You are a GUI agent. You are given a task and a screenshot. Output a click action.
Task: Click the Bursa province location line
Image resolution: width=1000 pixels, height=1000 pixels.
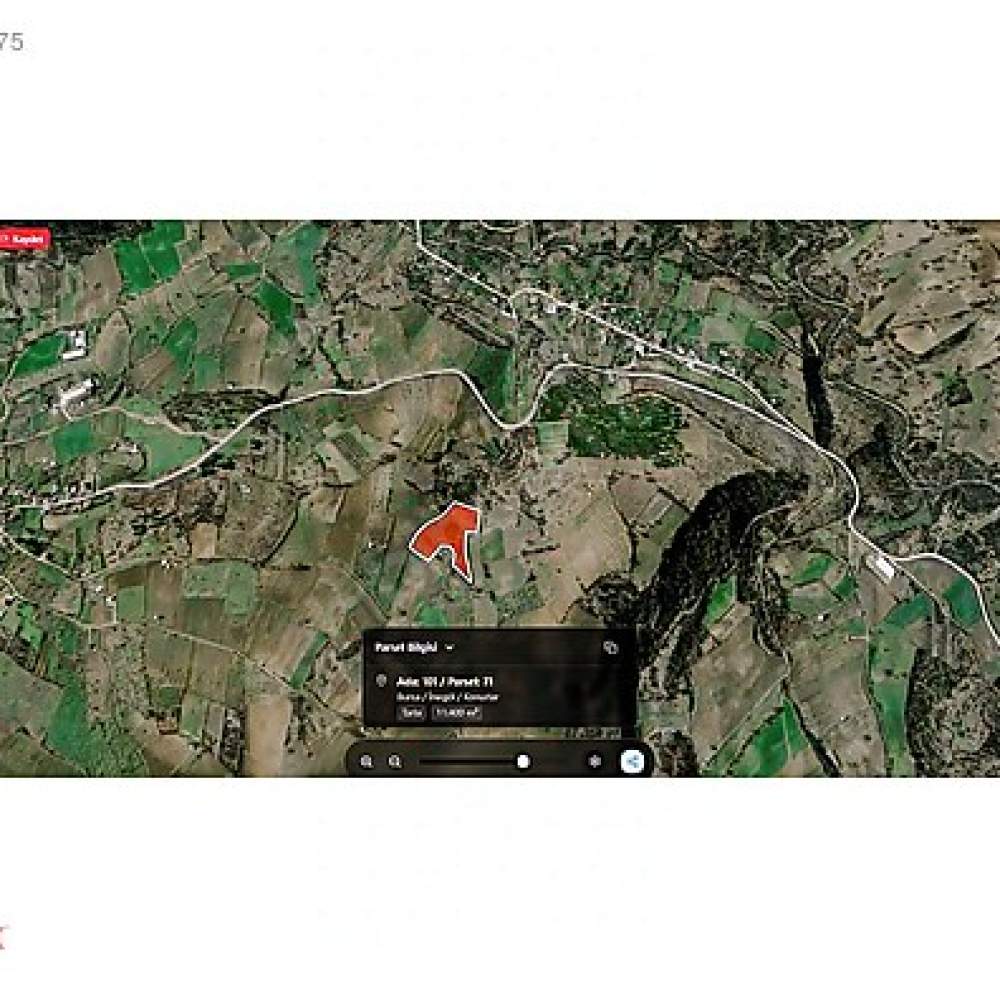pos(447,697)
